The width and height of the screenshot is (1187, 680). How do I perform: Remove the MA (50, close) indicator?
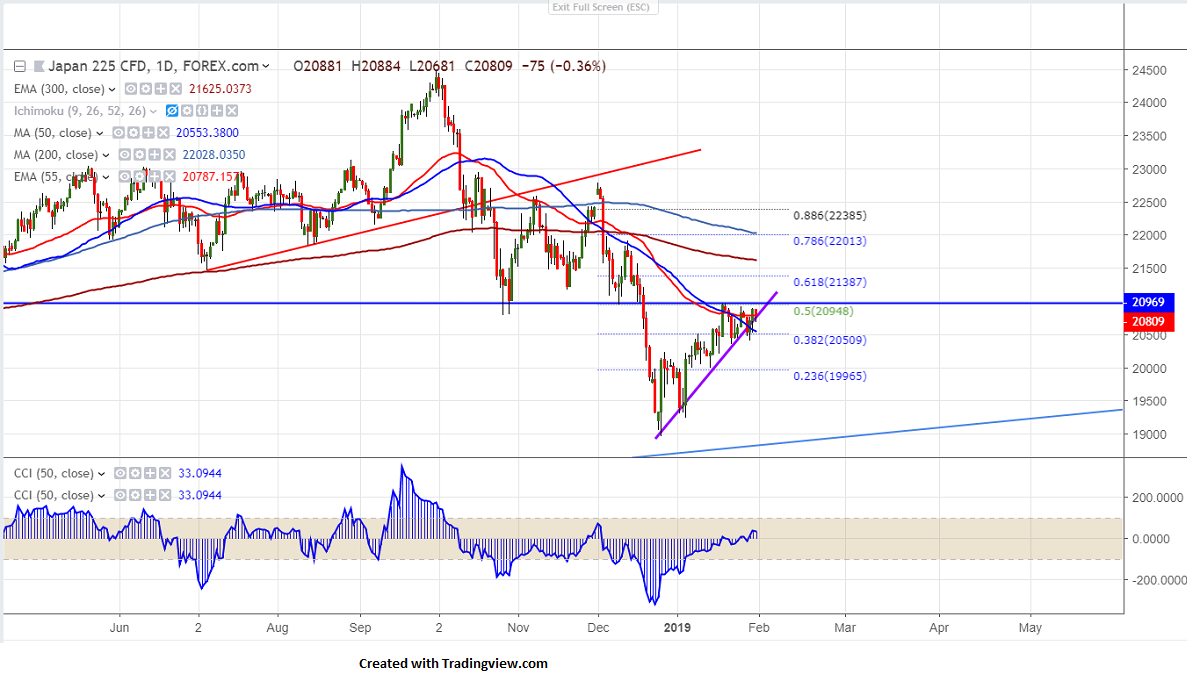pos(163,133)
